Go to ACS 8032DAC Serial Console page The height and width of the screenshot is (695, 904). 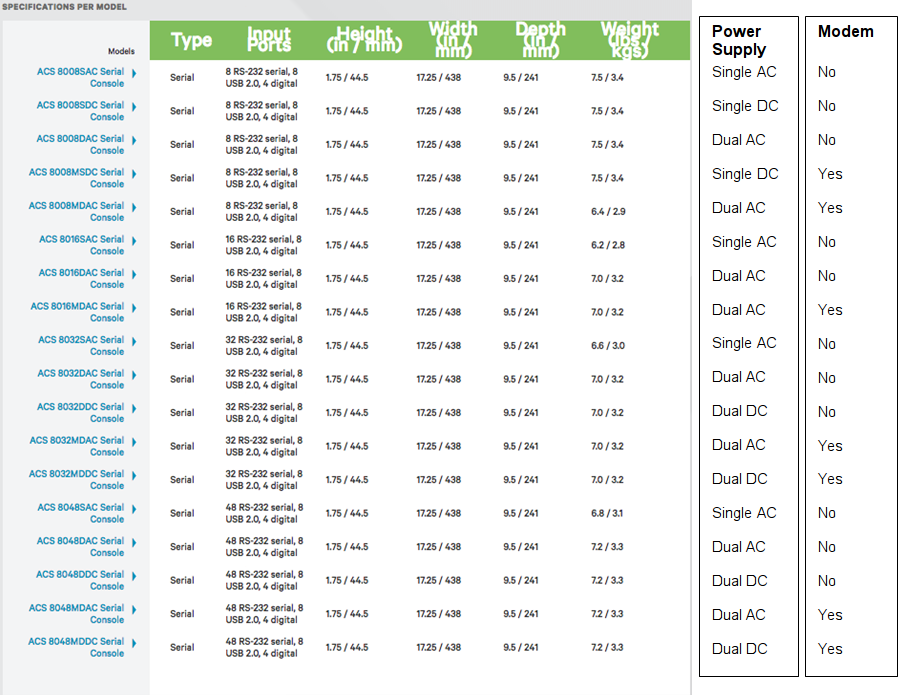point(80,379)
